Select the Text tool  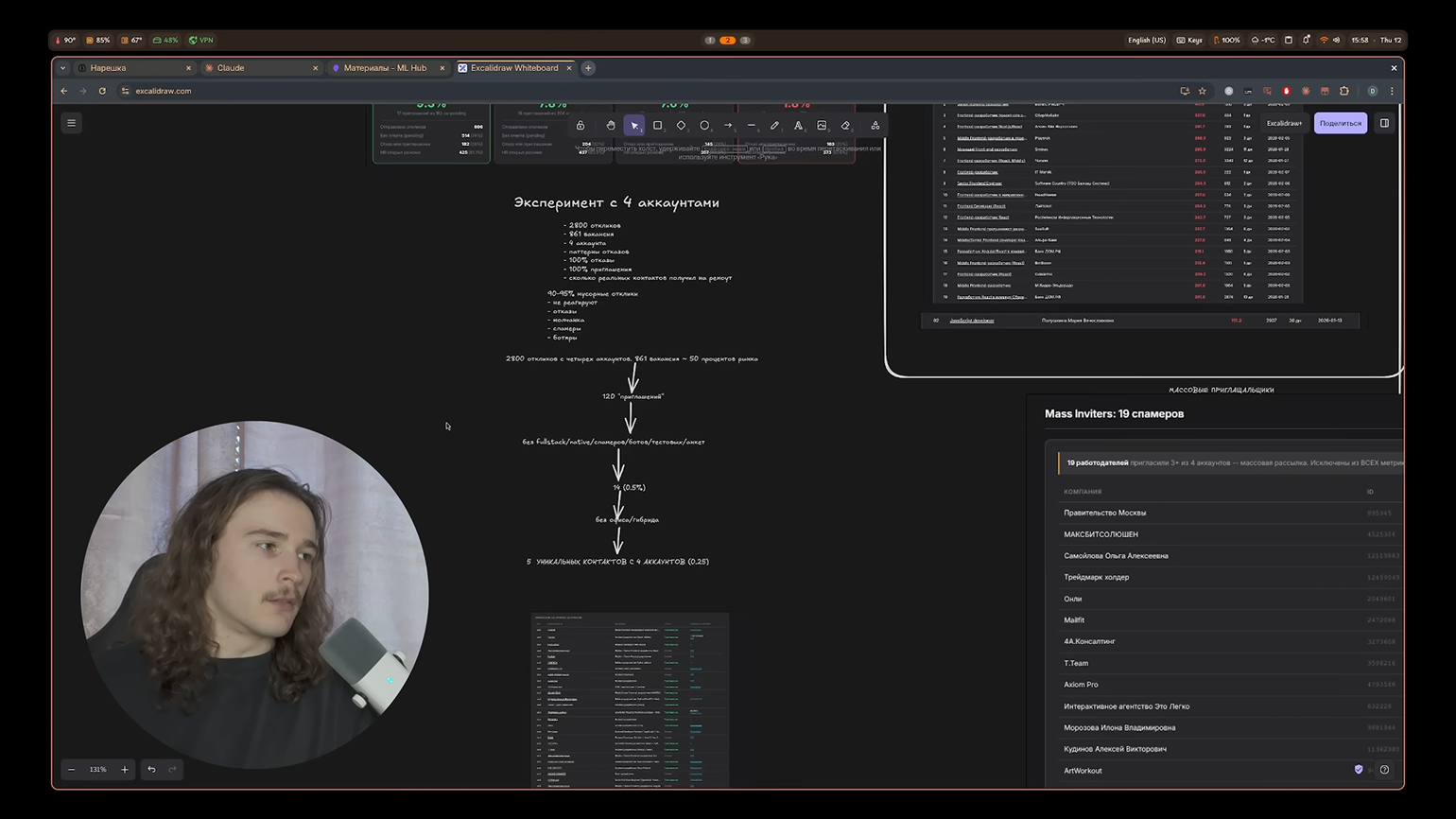tap(798, 126)
